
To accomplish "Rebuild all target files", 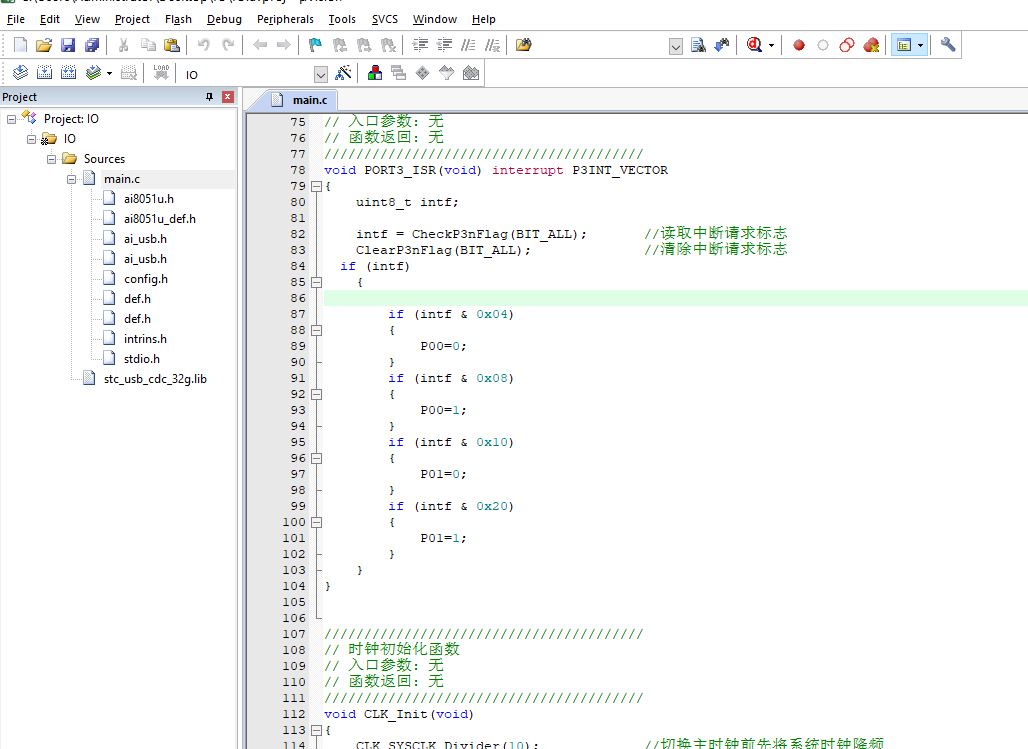I will 68,73.
